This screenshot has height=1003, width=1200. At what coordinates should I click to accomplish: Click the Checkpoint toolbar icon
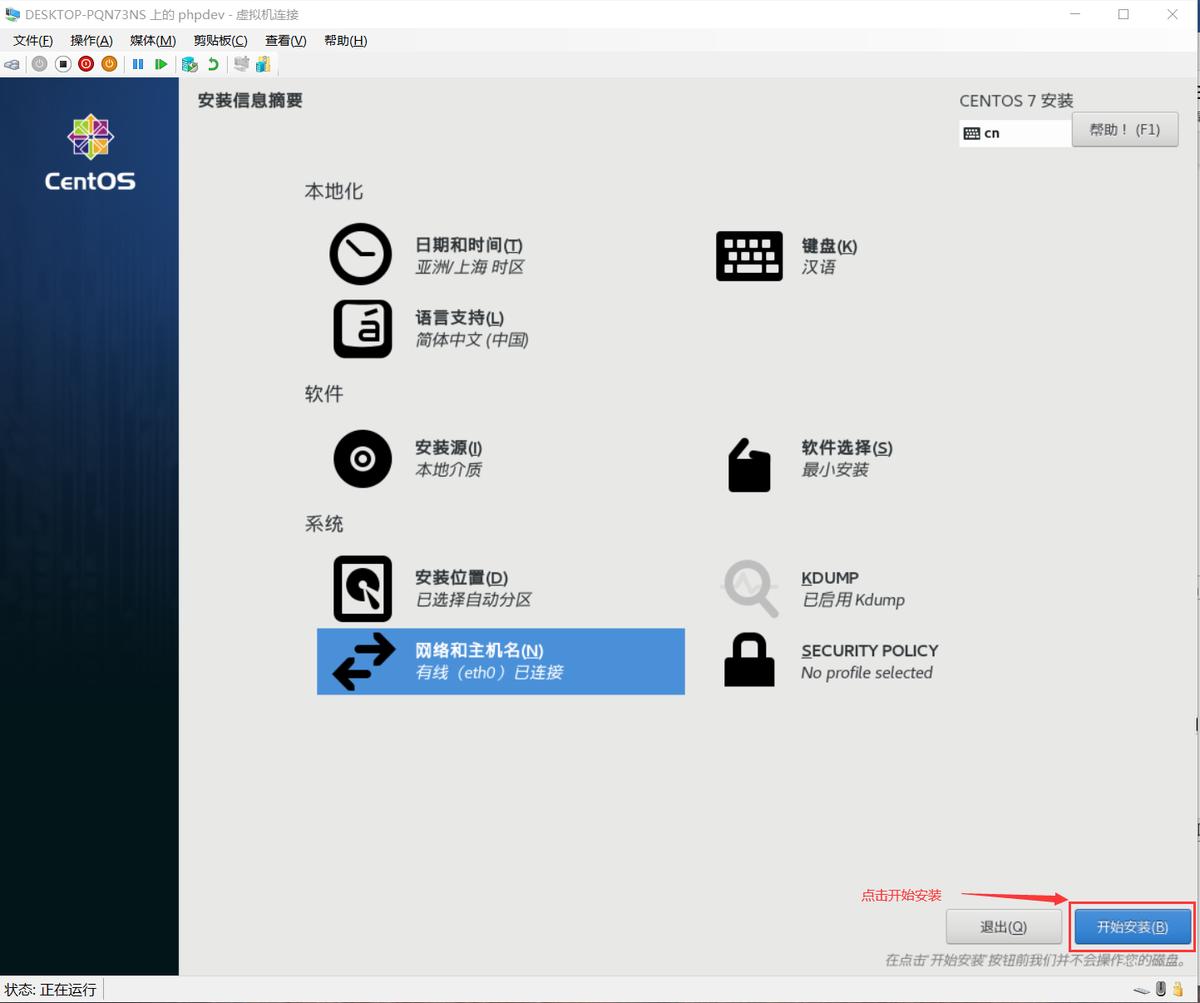(x=189, y=63)
